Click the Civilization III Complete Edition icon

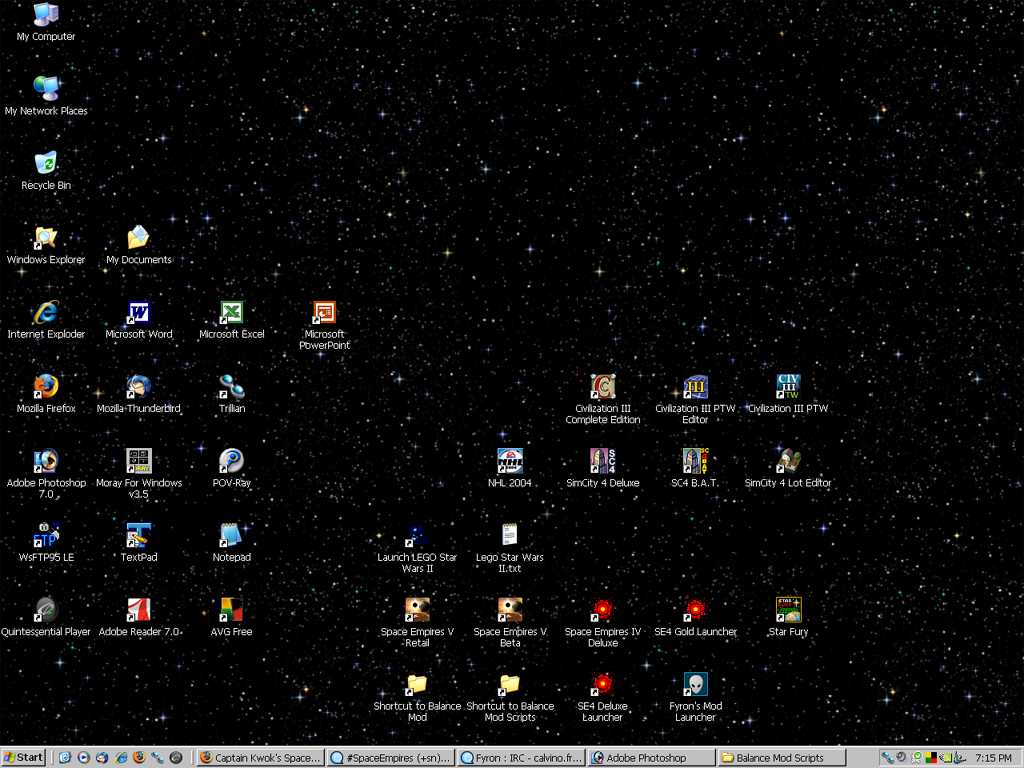(x=602, y=387)
